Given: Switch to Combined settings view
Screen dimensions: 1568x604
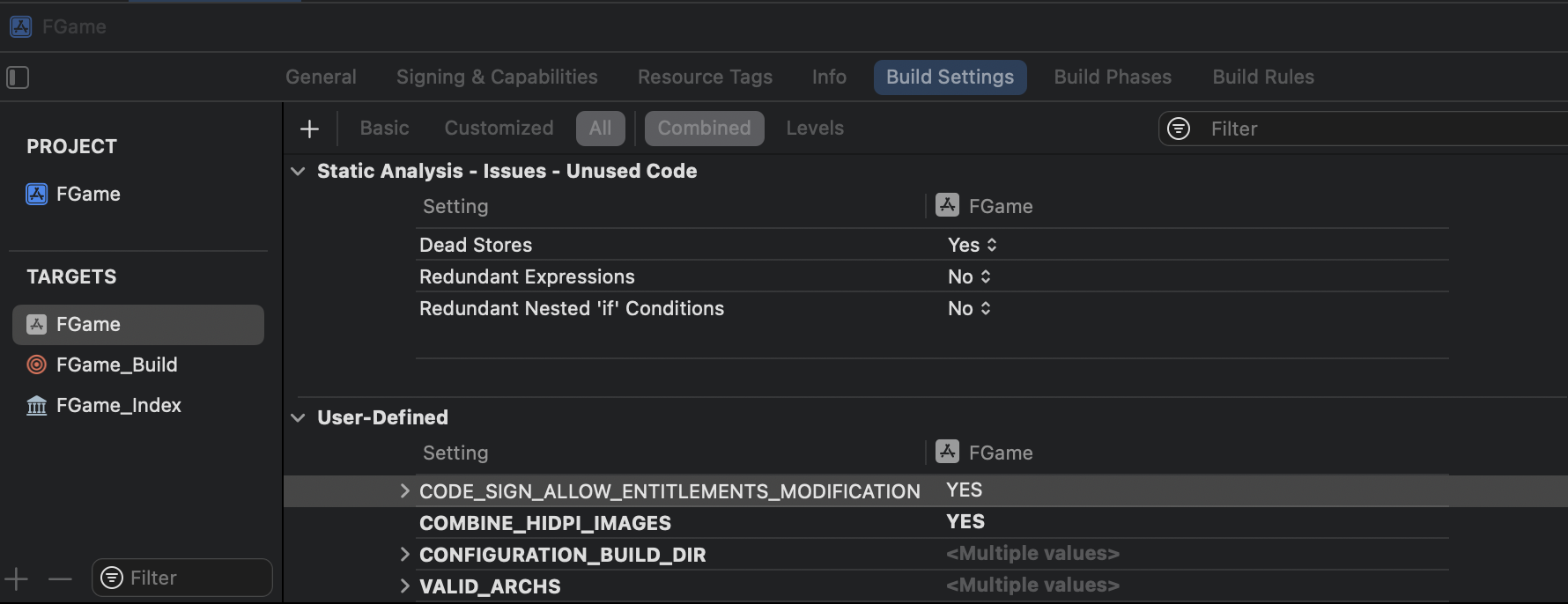Looking at the screenshot, I should click(704, 129).
